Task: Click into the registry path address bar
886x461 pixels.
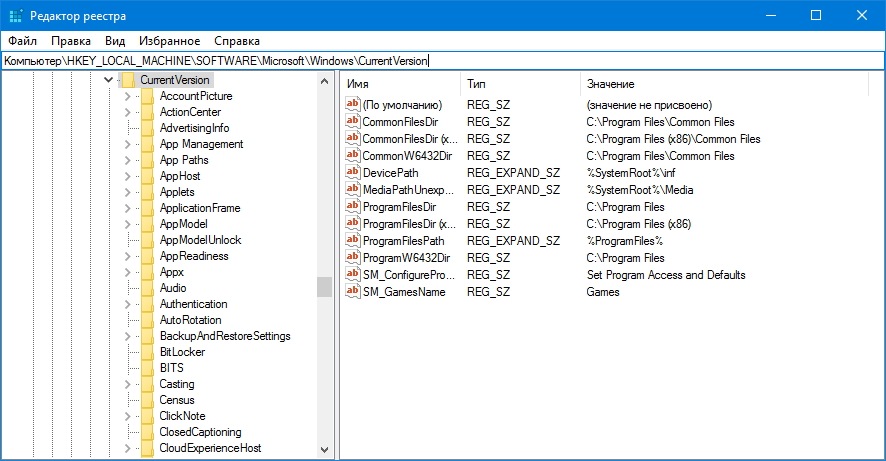Action: coord(442,60)
